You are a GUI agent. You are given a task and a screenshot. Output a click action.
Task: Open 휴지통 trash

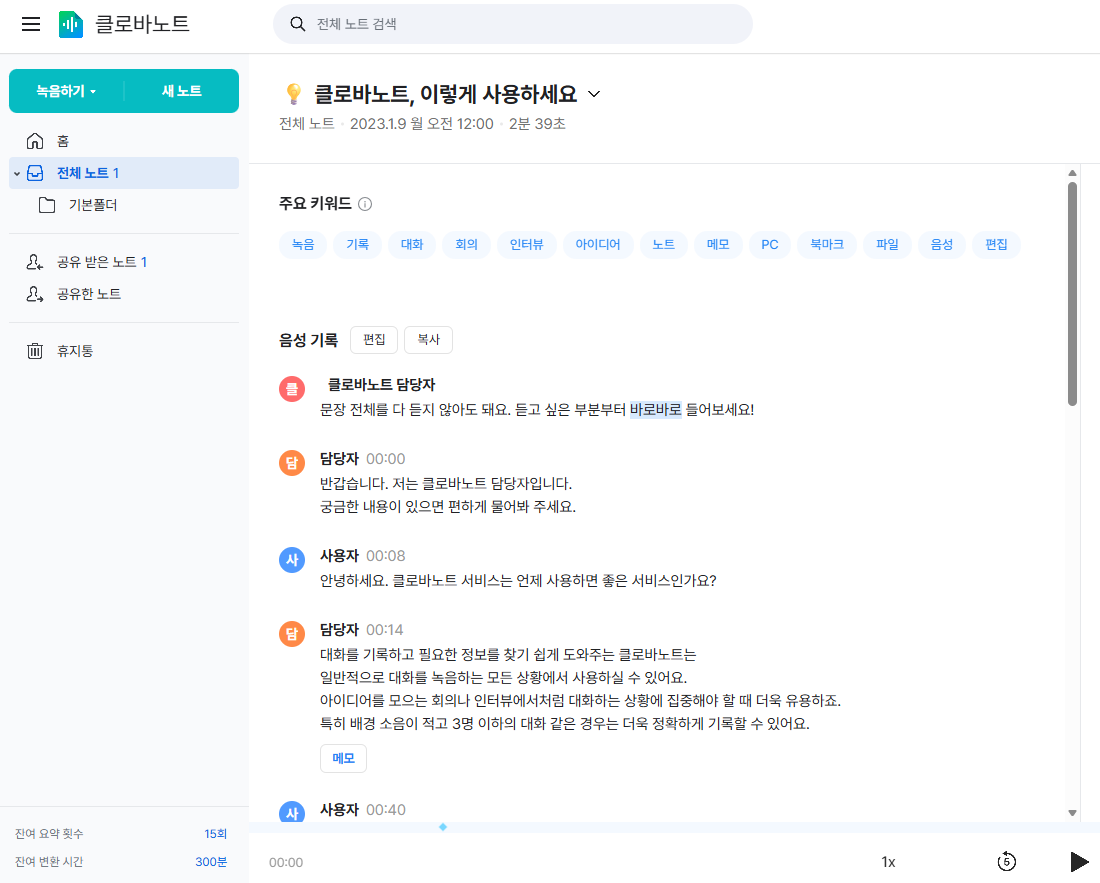point(123,351)
